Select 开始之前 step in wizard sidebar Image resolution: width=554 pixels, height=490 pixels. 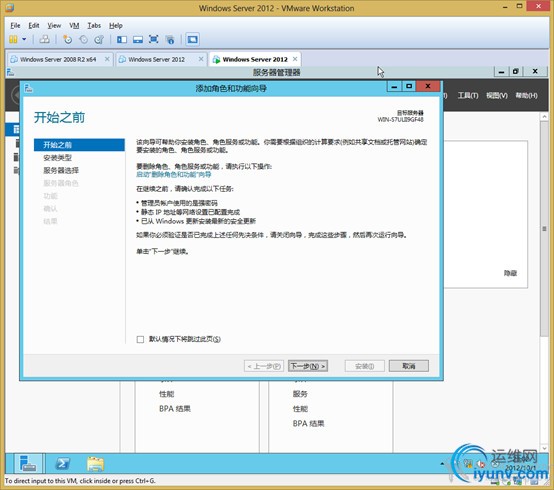click(x=79, y=145)
